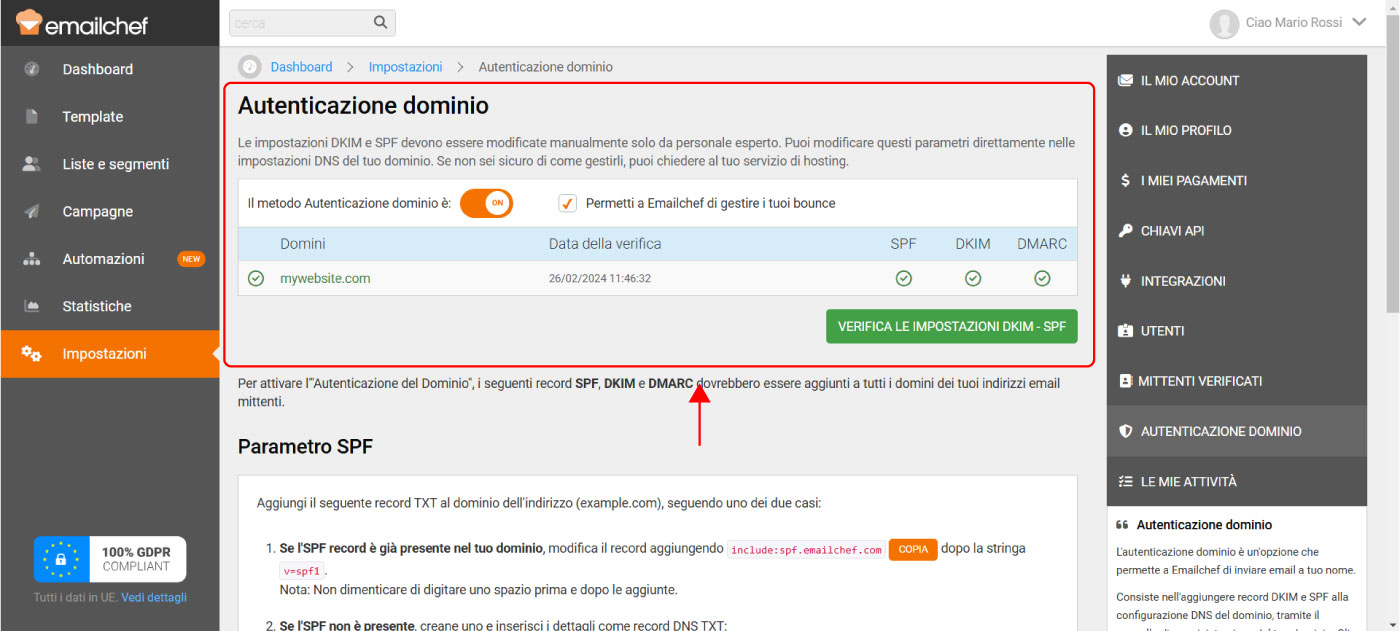
Task: Click the Utenti badge icon
Action: point(1126,331)
